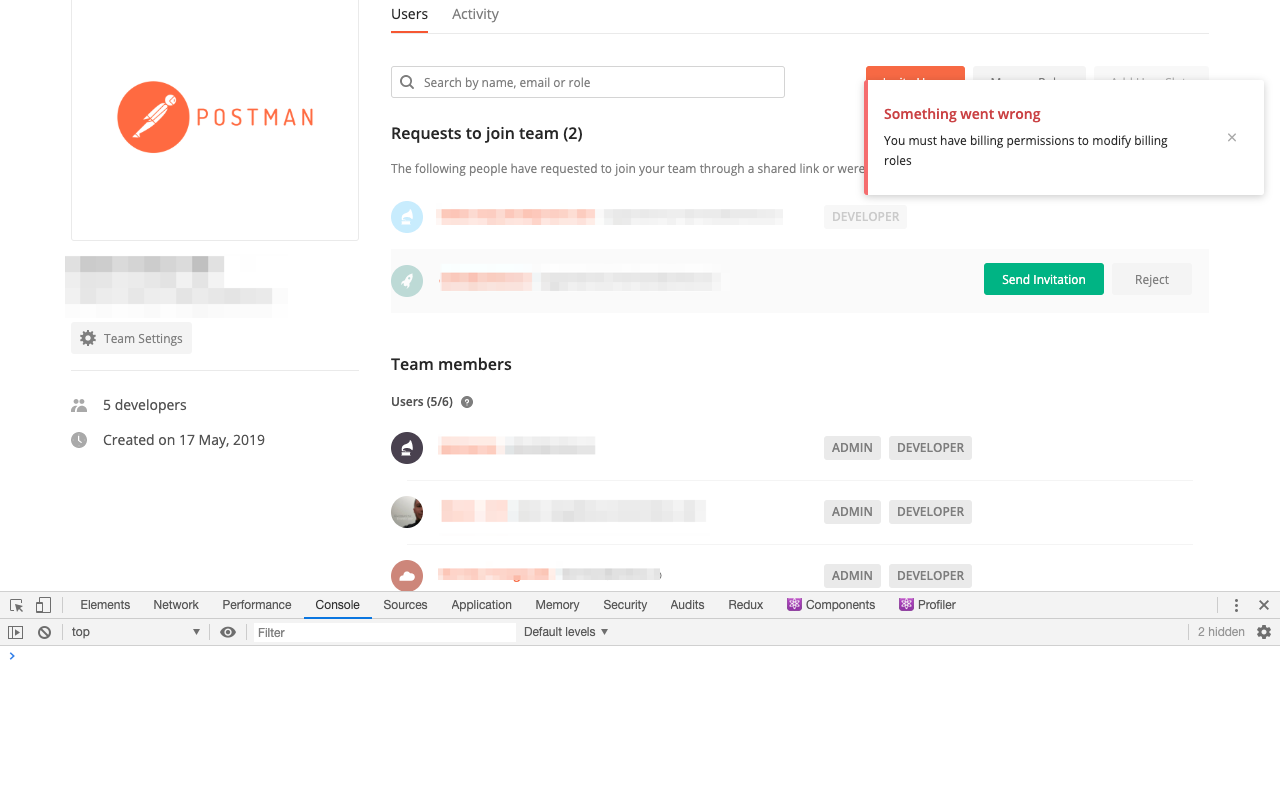Open the DevTools customize menu via three dots

1237,605
